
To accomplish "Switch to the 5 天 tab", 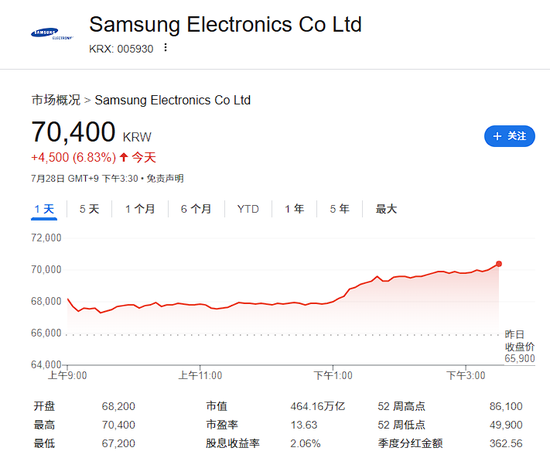I will pos(89,209).
